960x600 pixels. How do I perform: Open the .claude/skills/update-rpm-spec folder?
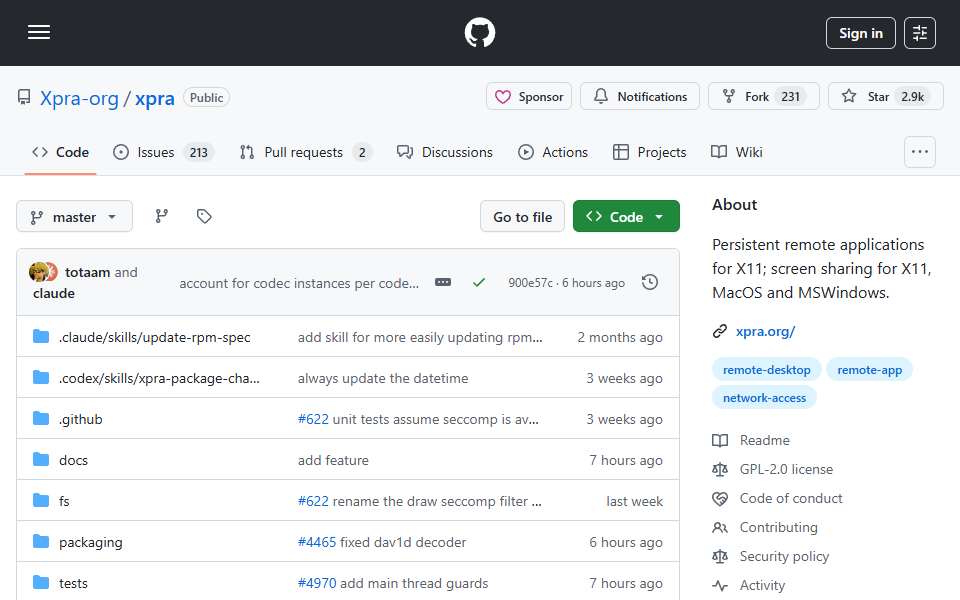tap(154, 337)
